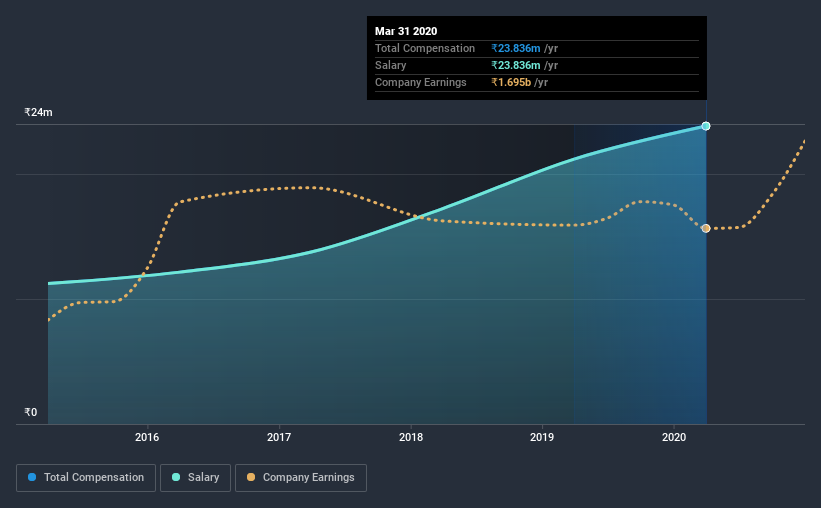
Task: Click the Company Earnings label in tooltip
Action: click(420, 82)
